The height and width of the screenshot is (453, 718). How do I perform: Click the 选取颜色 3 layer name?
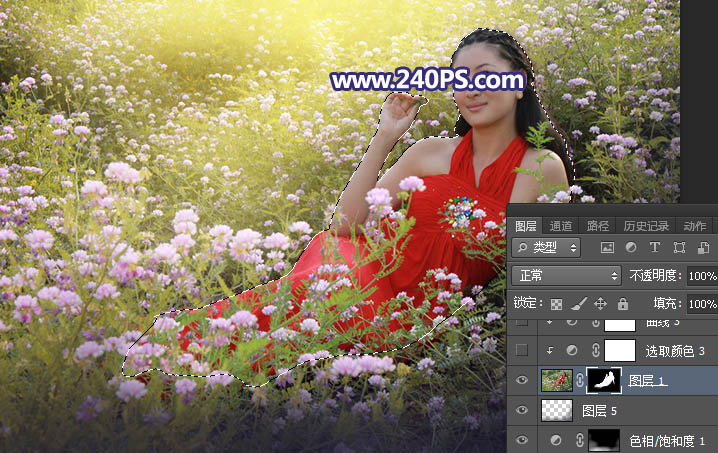[x=675, y=351]
